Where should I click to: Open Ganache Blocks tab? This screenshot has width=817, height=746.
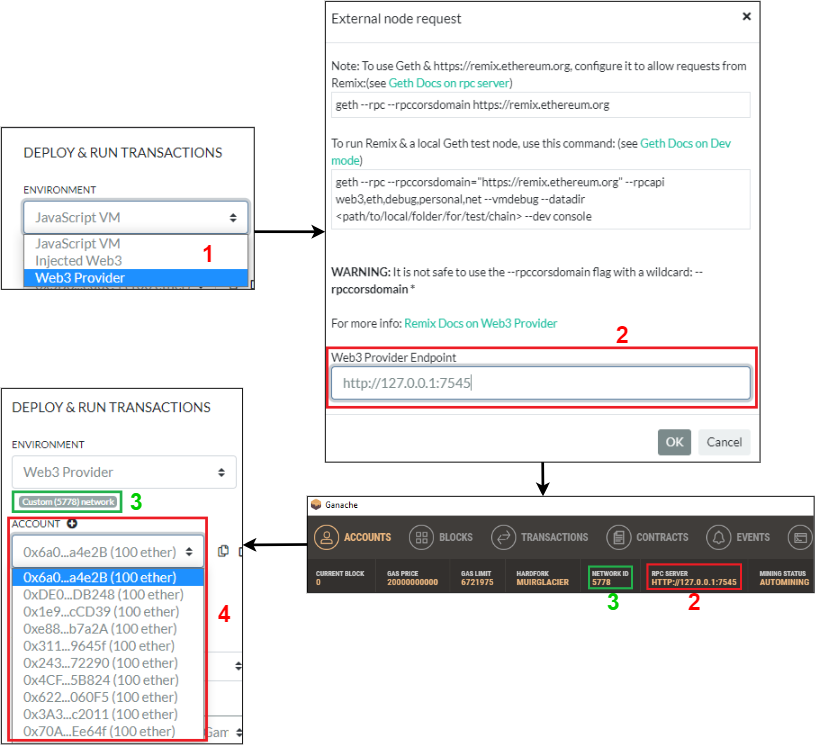coord(441,537)
